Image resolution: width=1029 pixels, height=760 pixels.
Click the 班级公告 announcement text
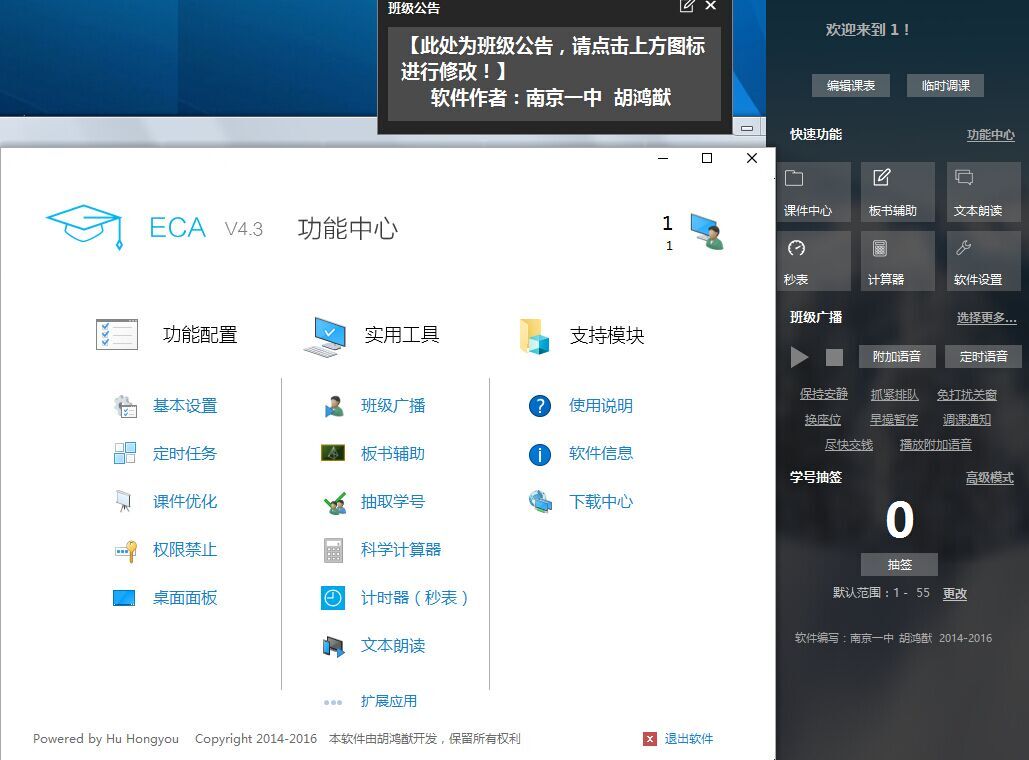coord(555,72)
